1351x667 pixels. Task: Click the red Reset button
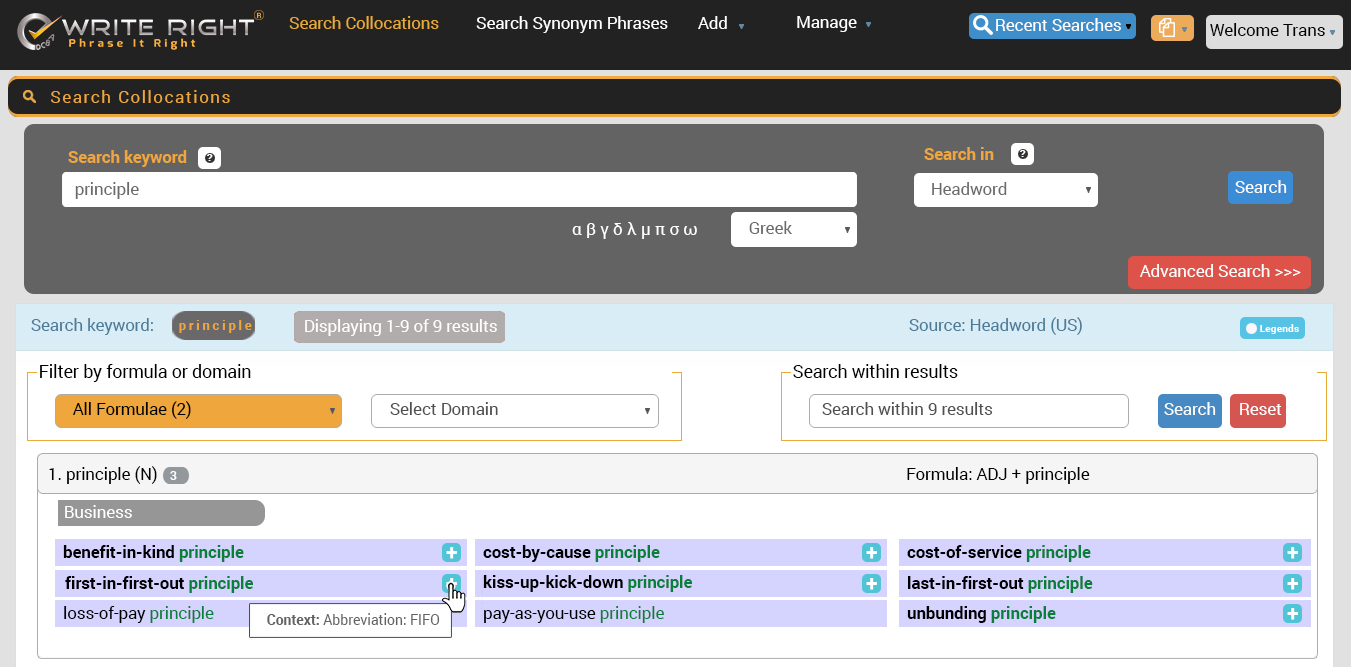[1259, 410]
